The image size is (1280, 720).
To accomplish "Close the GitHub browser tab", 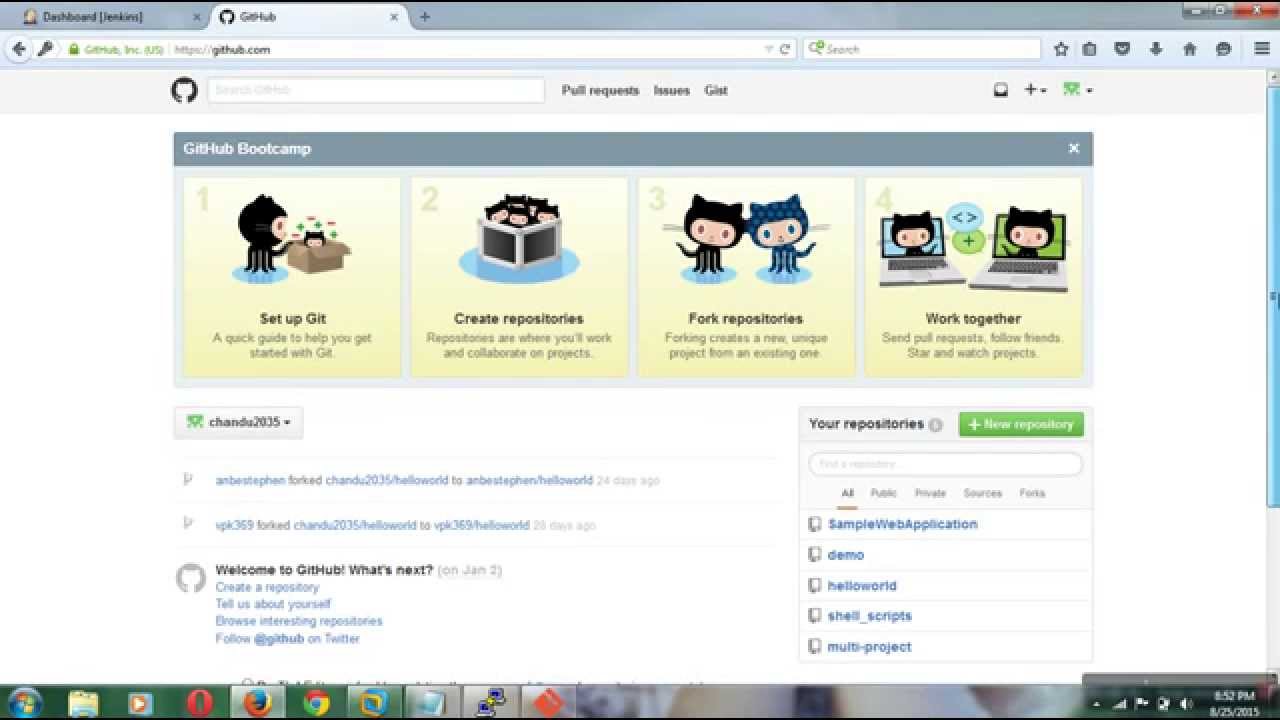I will tap(394, 17).
